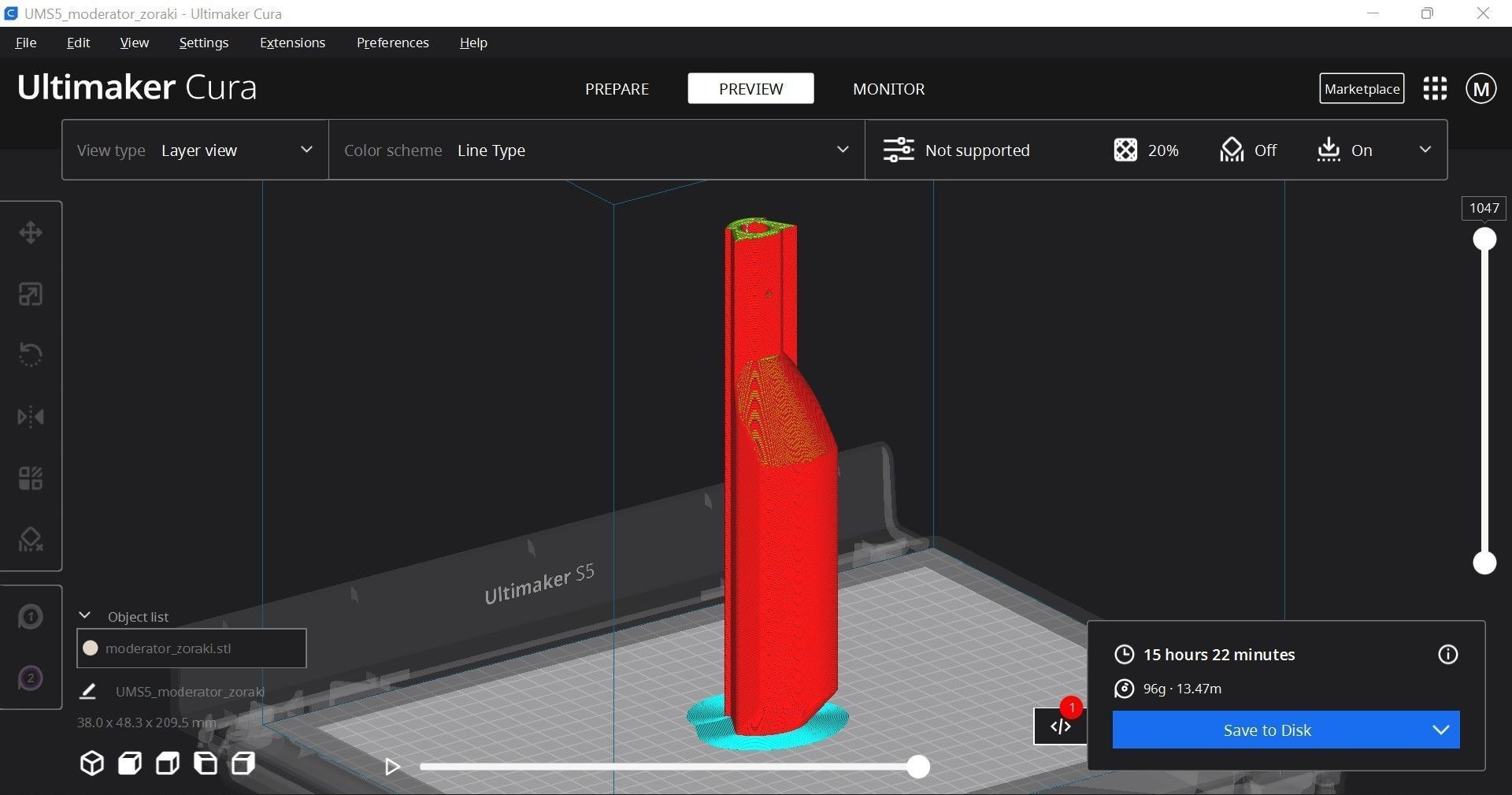Collapse the Object list
The height and width of the screenshot is (795, 1512).
85,615
